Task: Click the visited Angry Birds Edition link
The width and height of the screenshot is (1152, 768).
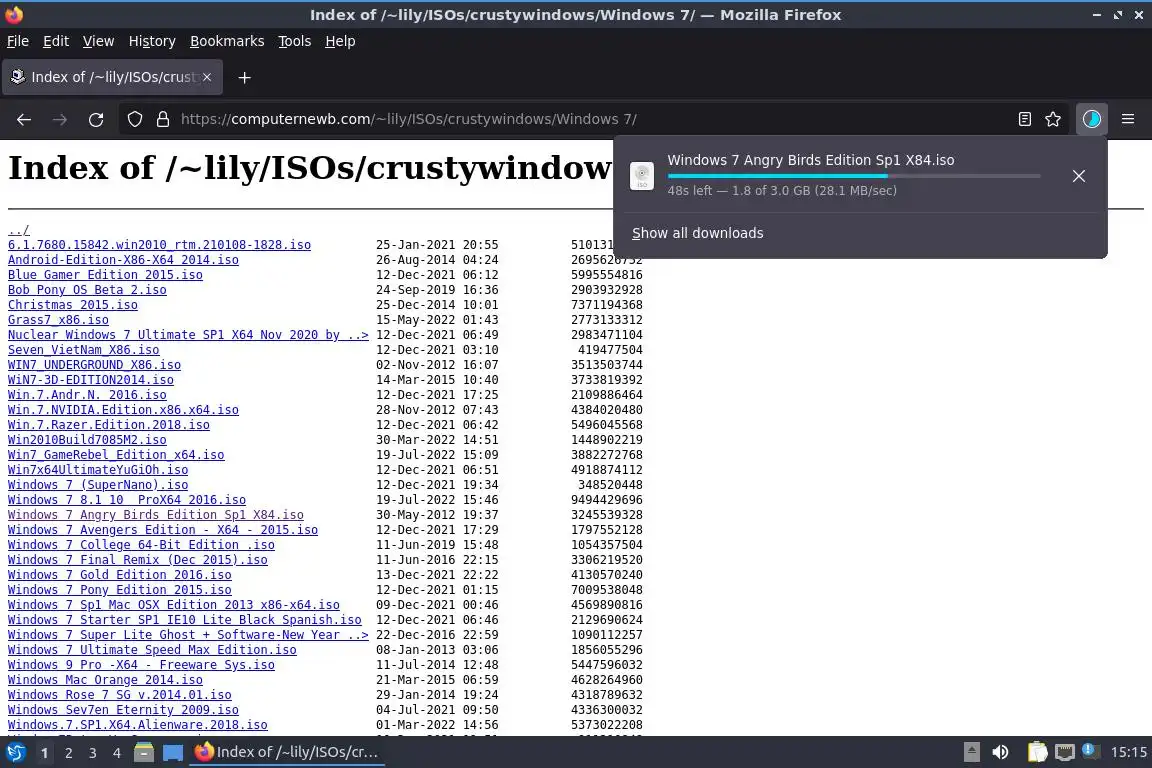Action: point(156,515)
